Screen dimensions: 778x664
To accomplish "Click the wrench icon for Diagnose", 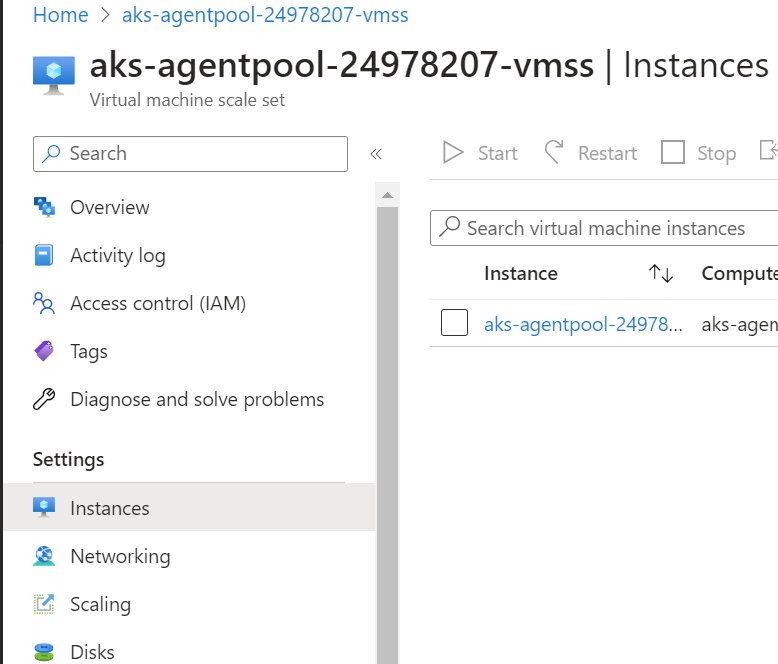I will point(44,399).
